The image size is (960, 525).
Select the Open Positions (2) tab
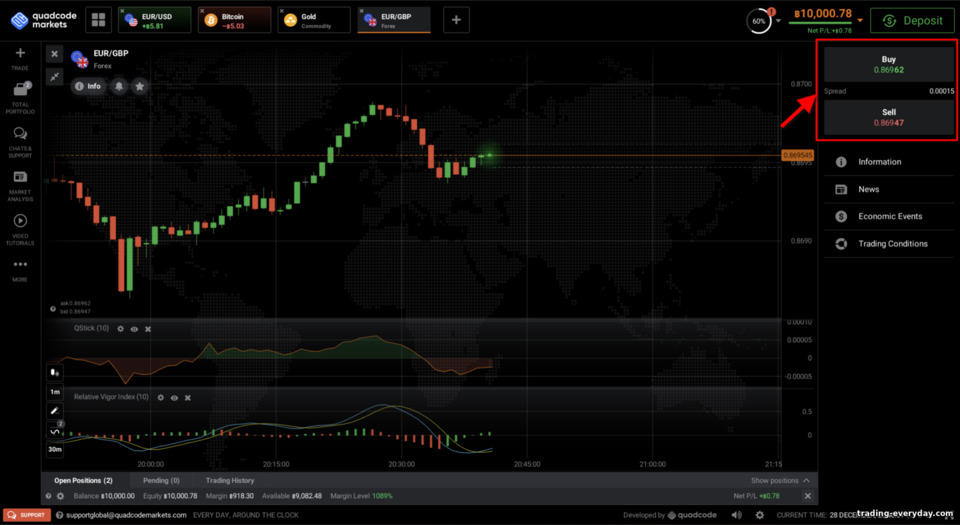tap(83, 480)
